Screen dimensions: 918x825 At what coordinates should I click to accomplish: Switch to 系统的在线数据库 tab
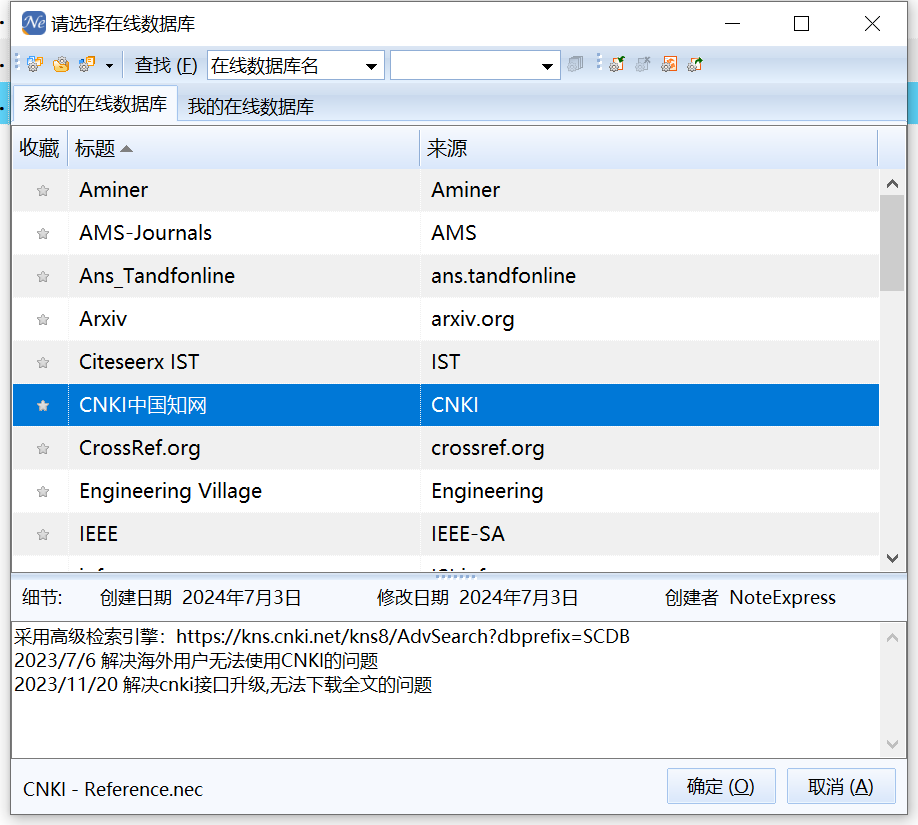(95, 104)
